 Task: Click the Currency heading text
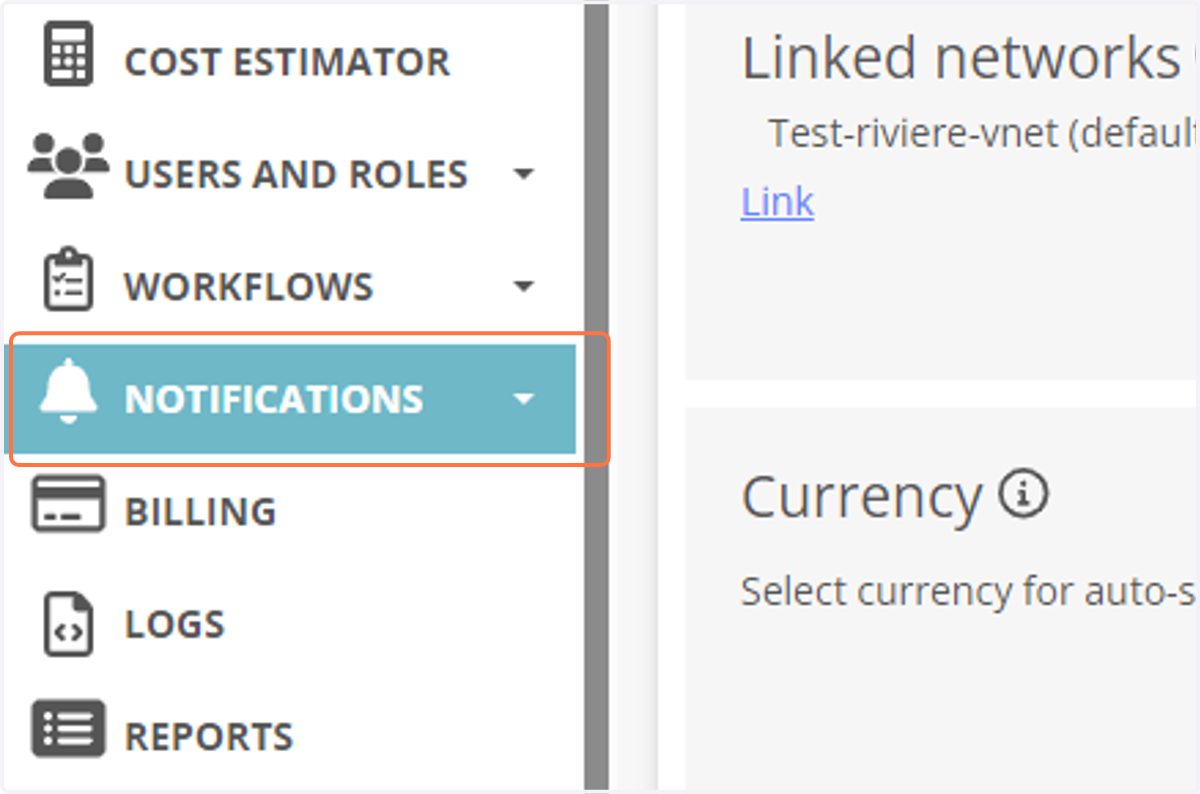coord(862,496)
